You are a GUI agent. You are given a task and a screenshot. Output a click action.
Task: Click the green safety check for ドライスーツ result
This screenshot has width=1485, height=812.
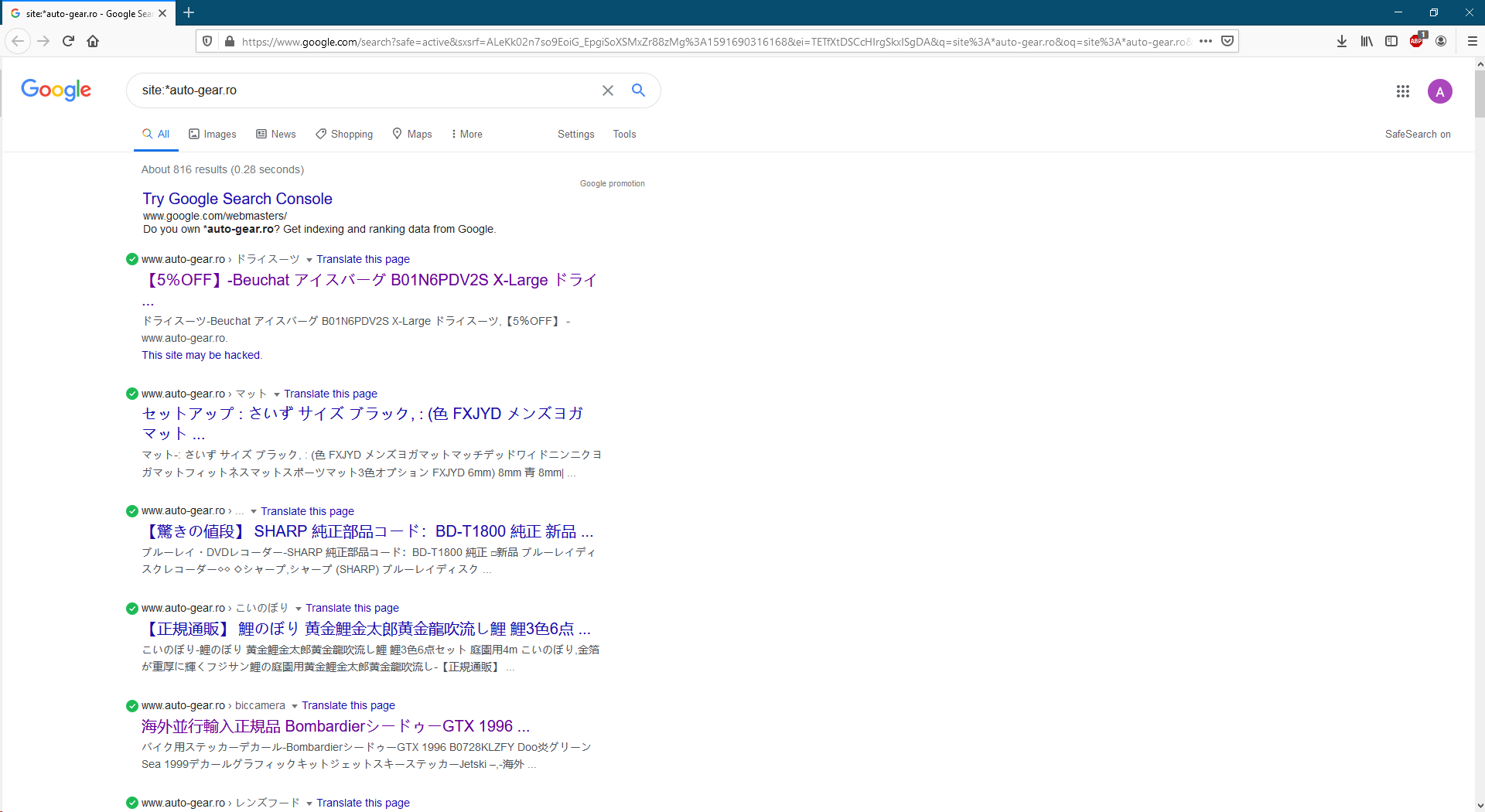pyautogui.click(x=132, y=259)
